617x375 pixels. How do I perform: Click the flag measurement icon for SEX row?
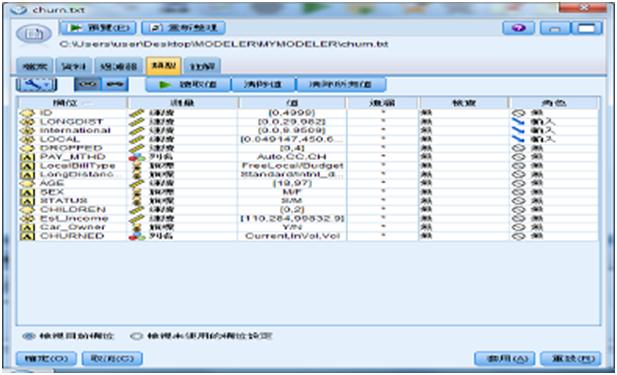(137, 192)
